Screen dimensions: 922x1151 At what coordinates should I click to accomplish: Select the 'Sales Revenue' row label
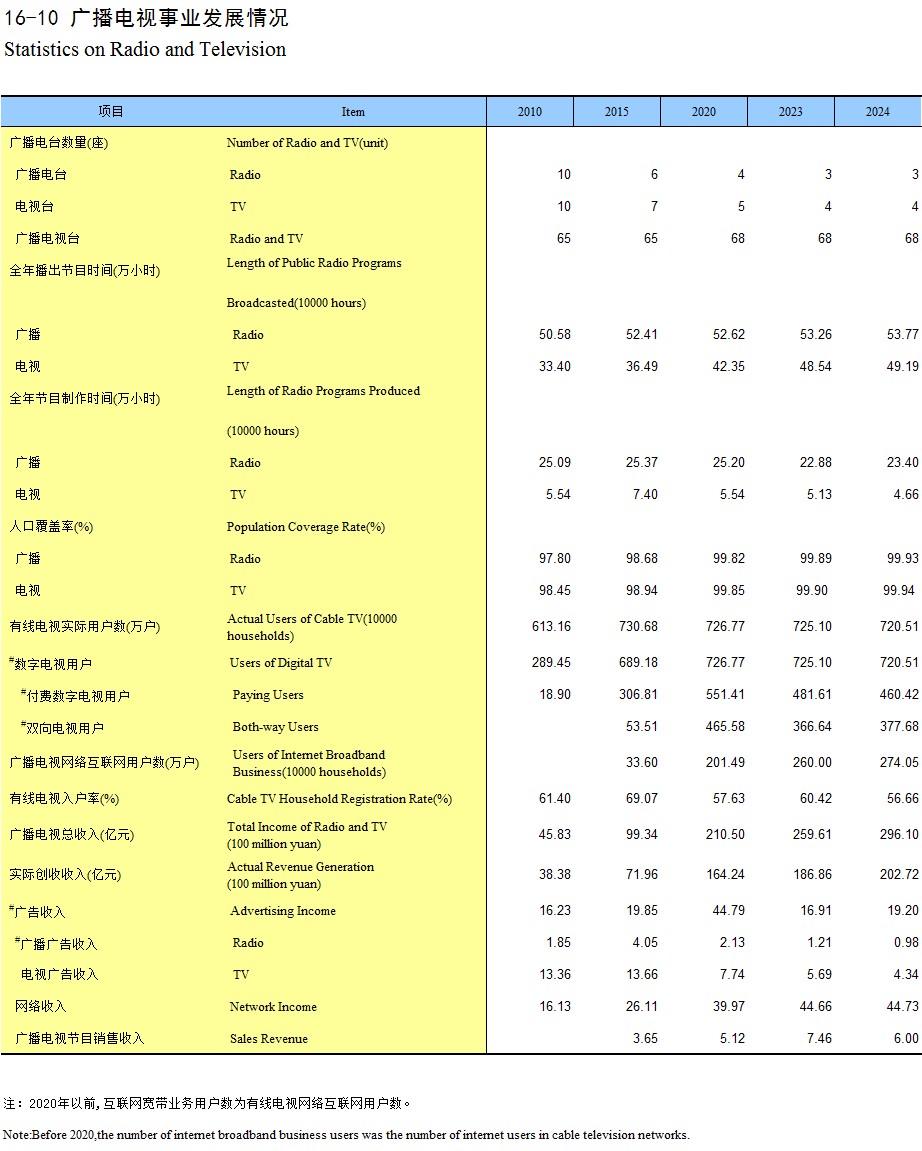tap(269, 1039)
